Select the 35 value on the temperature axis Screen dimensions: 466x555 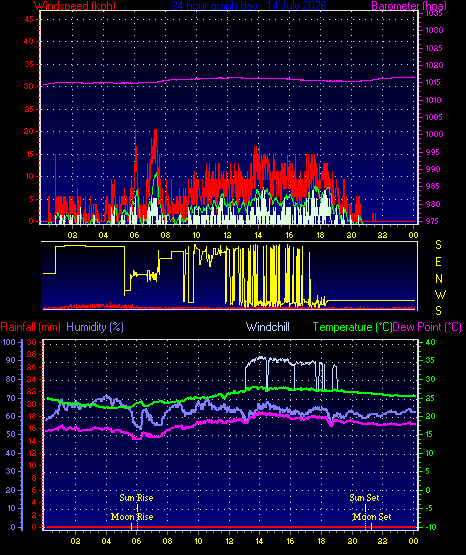tap(430, 360)
